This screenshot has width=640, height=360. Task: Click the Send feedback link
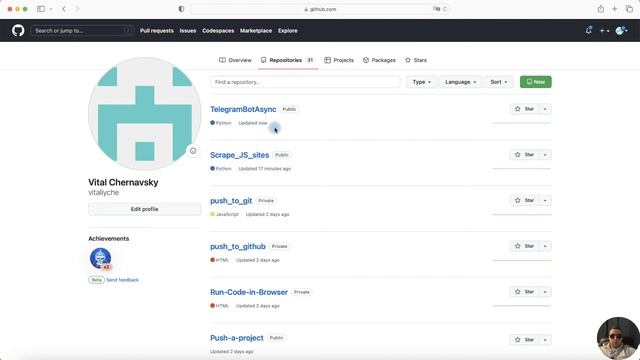pyautogui.click(x=122, y=280)
